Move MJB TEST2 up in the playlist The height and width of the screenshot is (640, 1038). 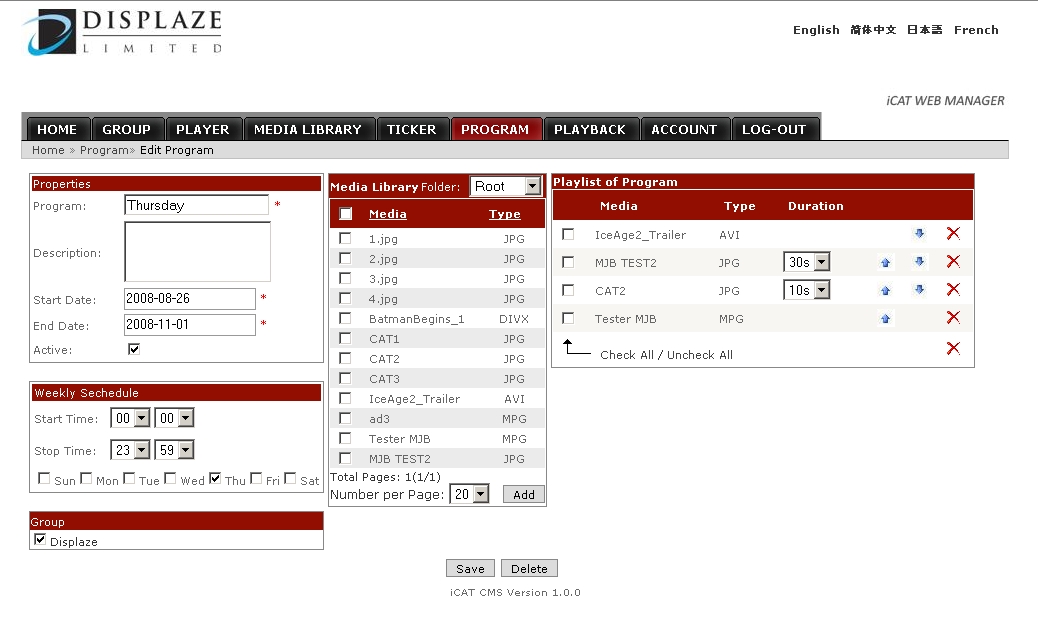pyautogui.click(x=885, y=262)
